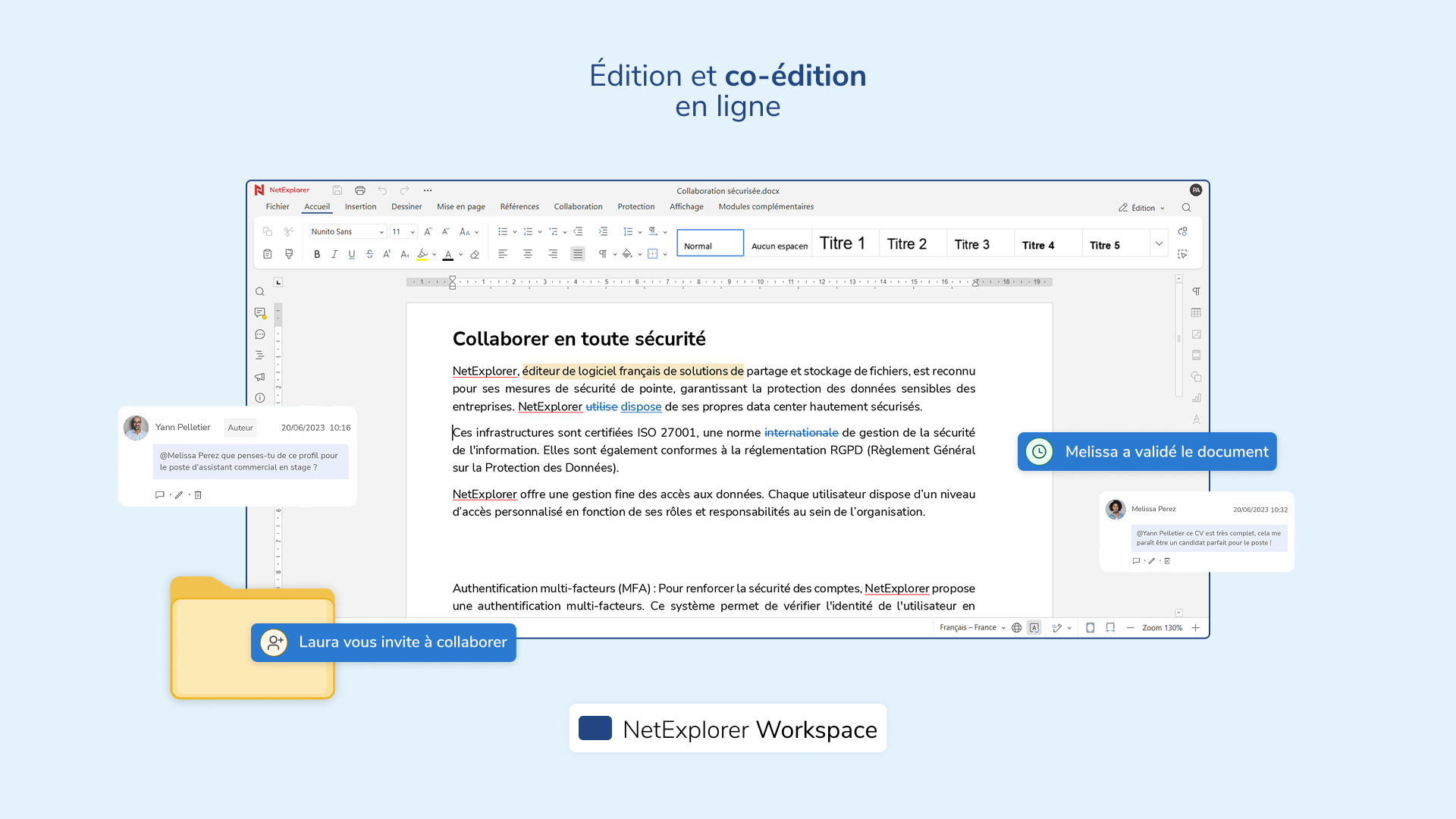Switch to the Insertion ribbon tab
This screenshot has height=819, width=1456.
(360, 206)
